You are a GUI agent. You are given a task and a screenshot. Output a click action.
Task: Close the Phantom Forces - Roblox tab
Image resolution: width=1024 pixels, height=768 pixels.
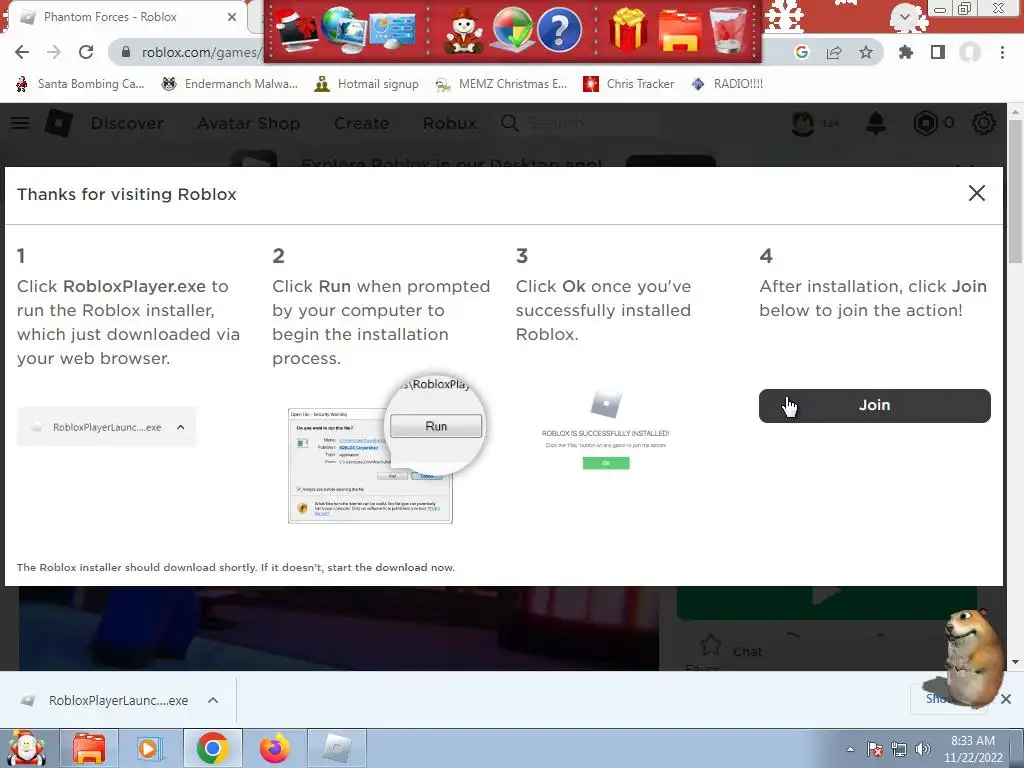[x=232, y=17]
